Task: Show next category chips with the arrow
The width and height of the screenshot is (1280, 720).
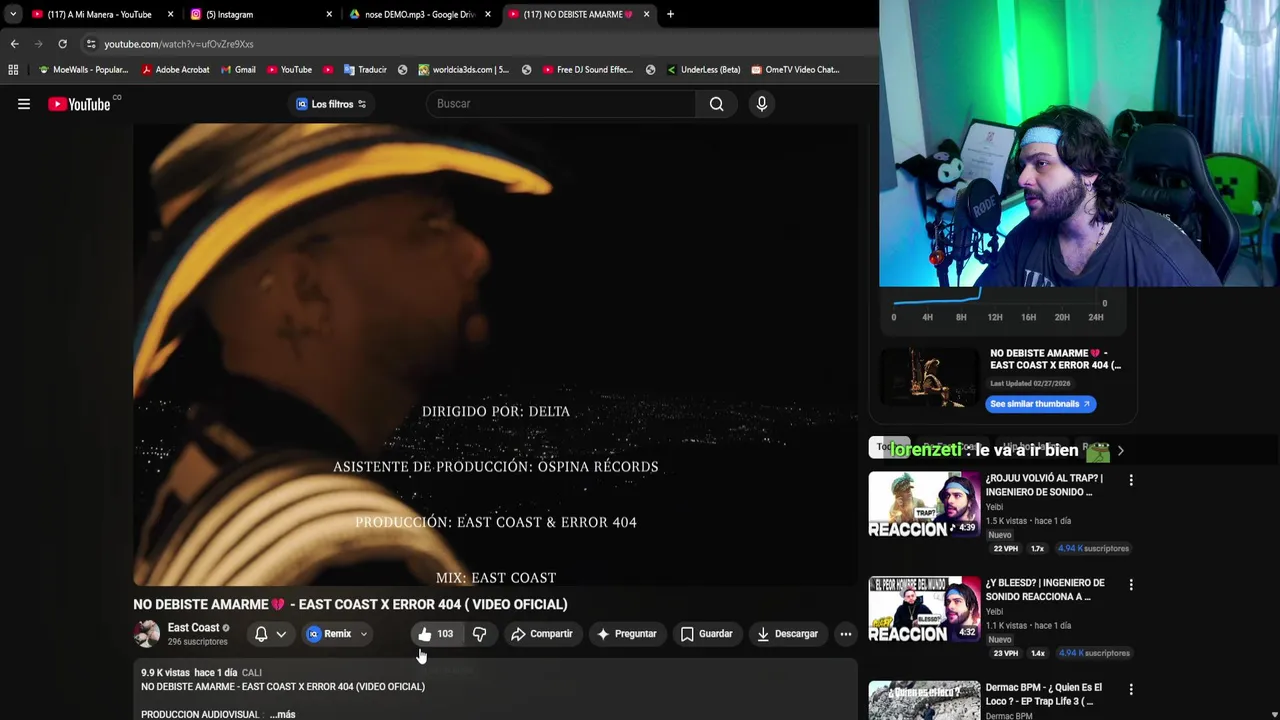Action: click(x=1120, y=451)
